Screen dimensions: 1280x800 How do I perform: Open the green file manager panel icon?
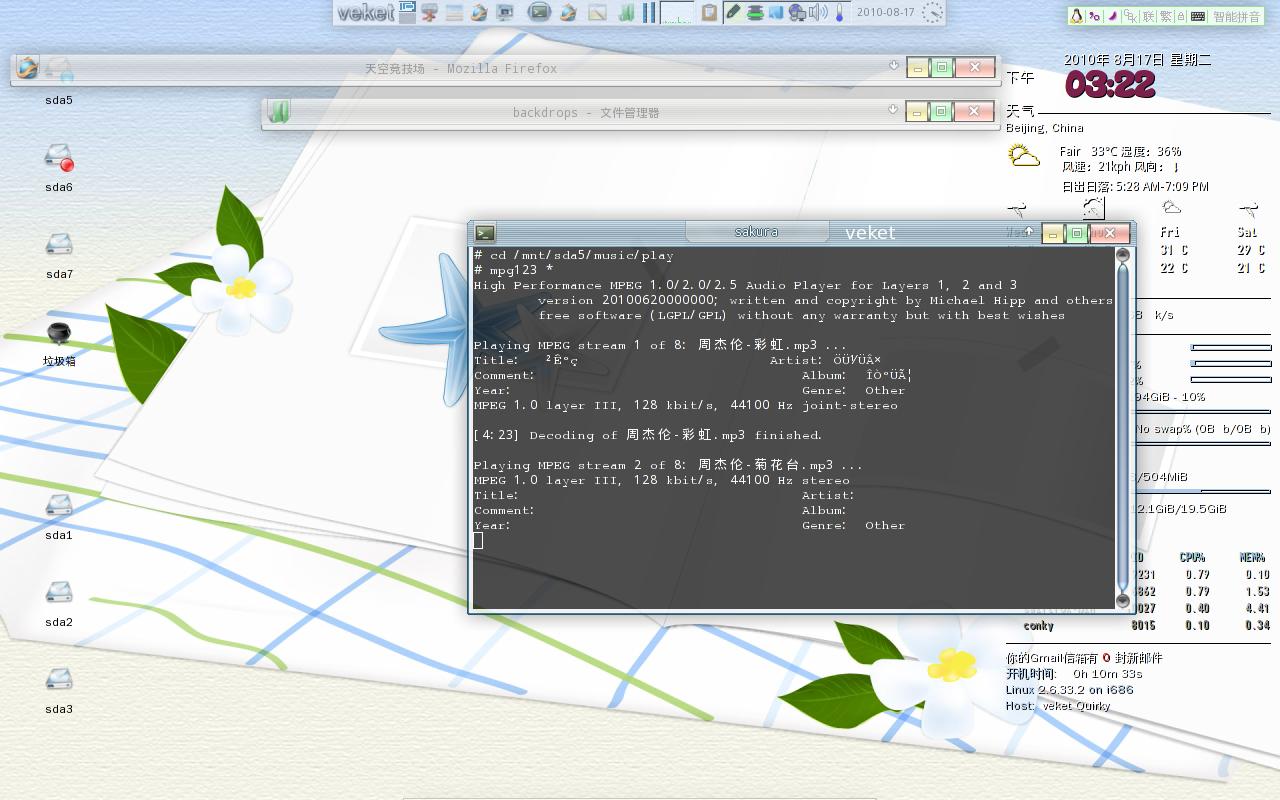(x=626, y=12)
